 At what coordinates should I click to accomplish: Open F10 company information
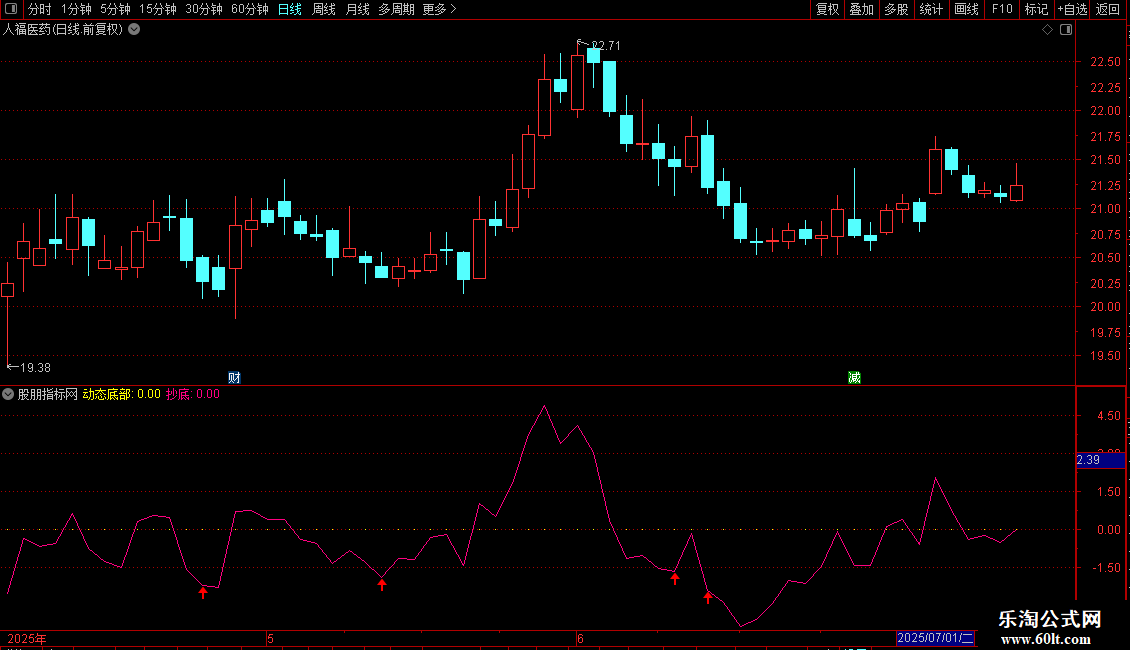tap(1002, 9)
